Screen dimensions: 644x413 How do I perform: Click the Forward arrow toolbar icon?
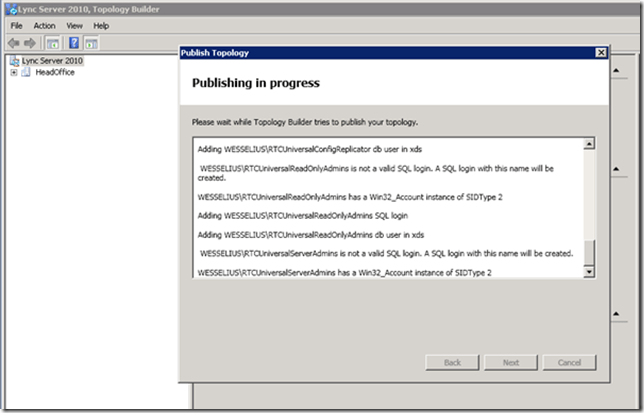coord(29,43)
